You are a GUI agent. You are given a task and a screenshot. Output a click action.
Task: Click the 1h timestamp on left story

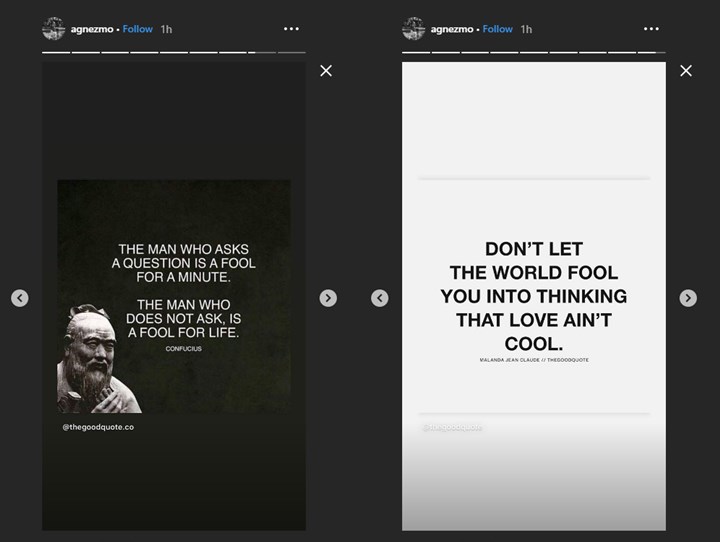[166, 29]
